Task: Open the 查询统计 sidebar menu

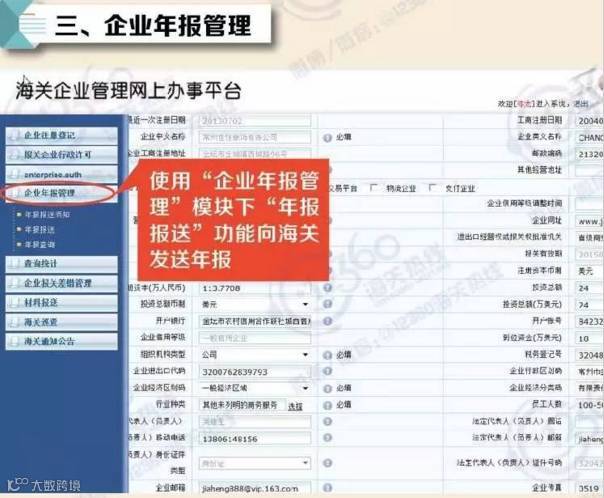Action: (62, 264)
